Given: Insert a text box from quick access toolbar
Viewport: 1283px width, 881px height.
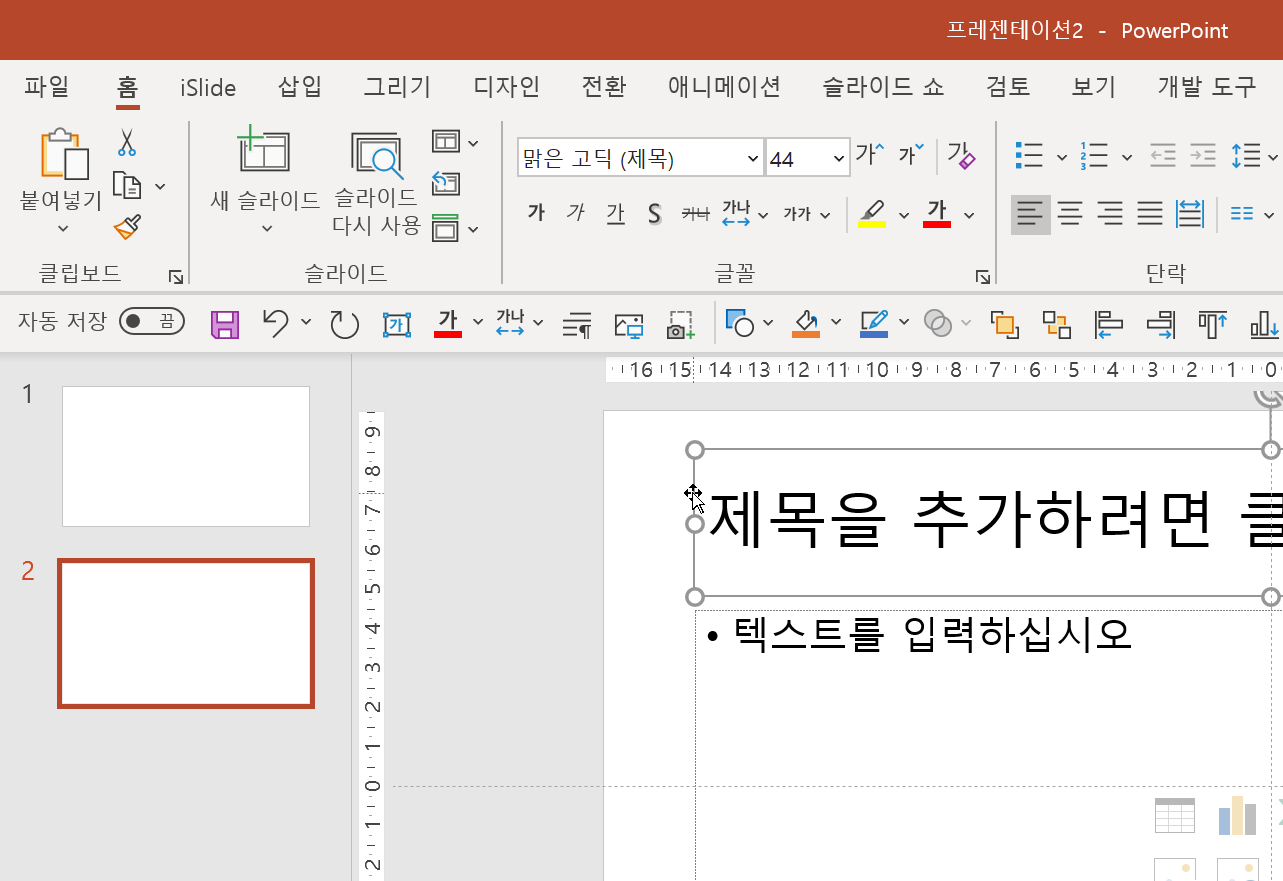Looking at the screenshot, I should point(397,324).
